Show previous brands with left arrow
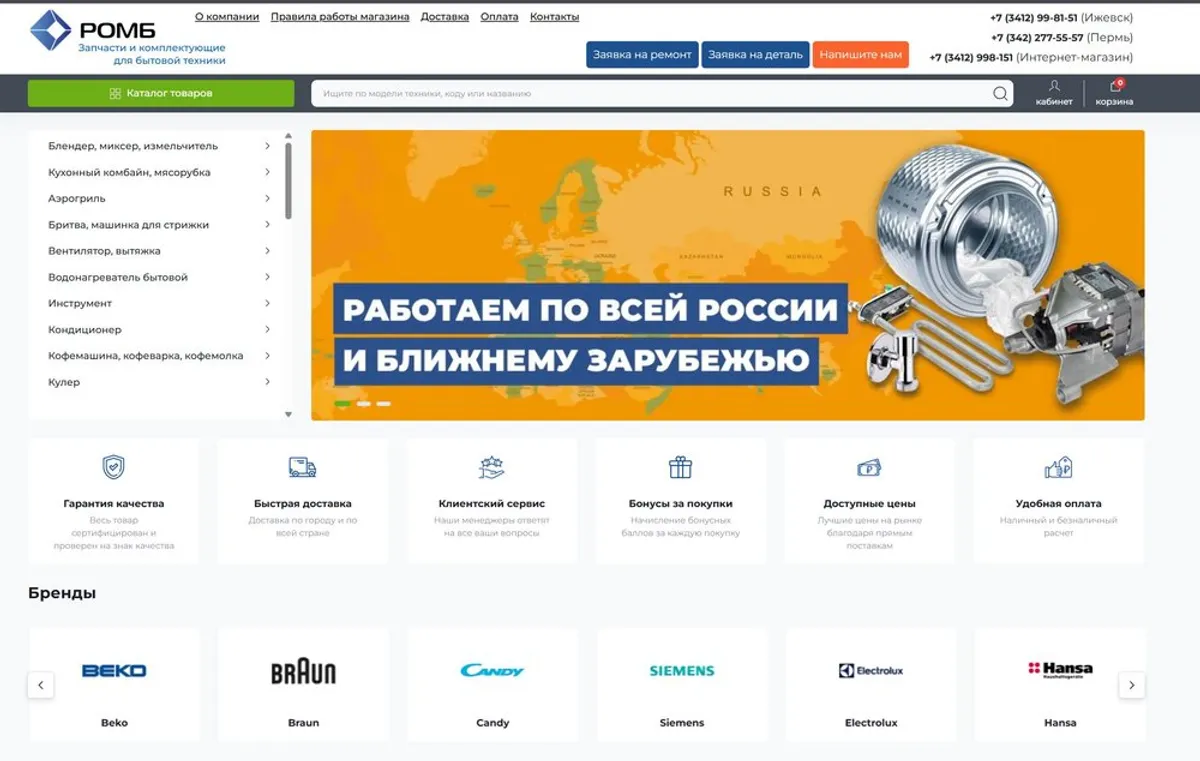 point(40,685)
